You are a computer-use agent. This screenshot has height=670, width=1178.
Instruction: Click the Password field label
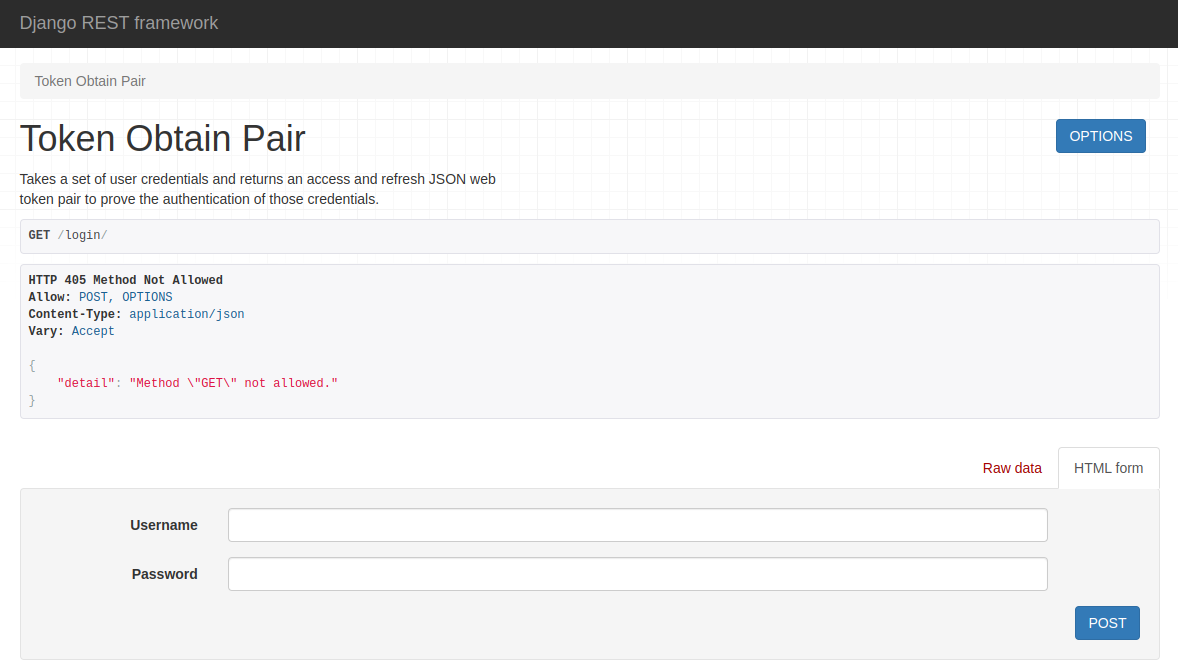coord(165,574)
